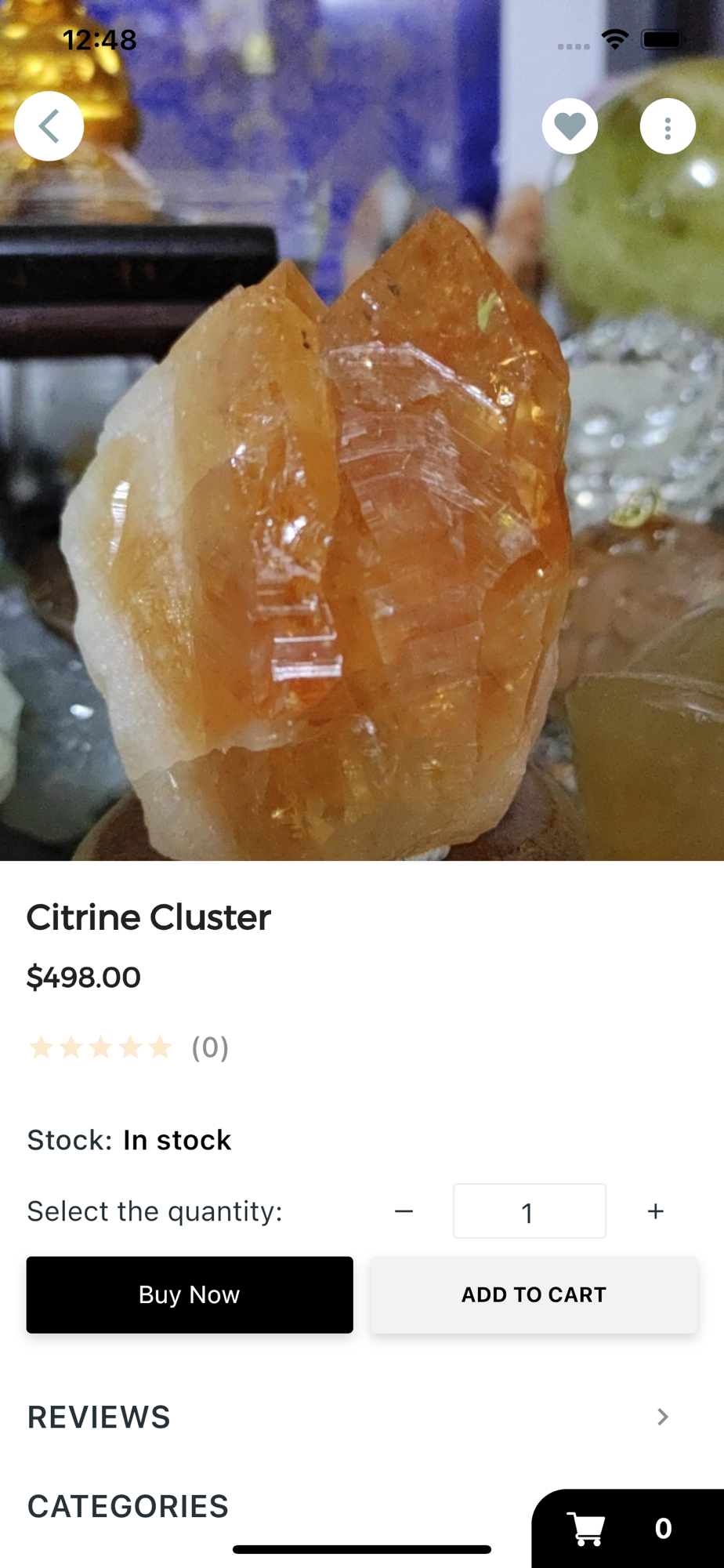Image resolution: width=724 pixels, height=1568 pixels.
Task: Open the CATEGORIES section
Action: 128,1506
